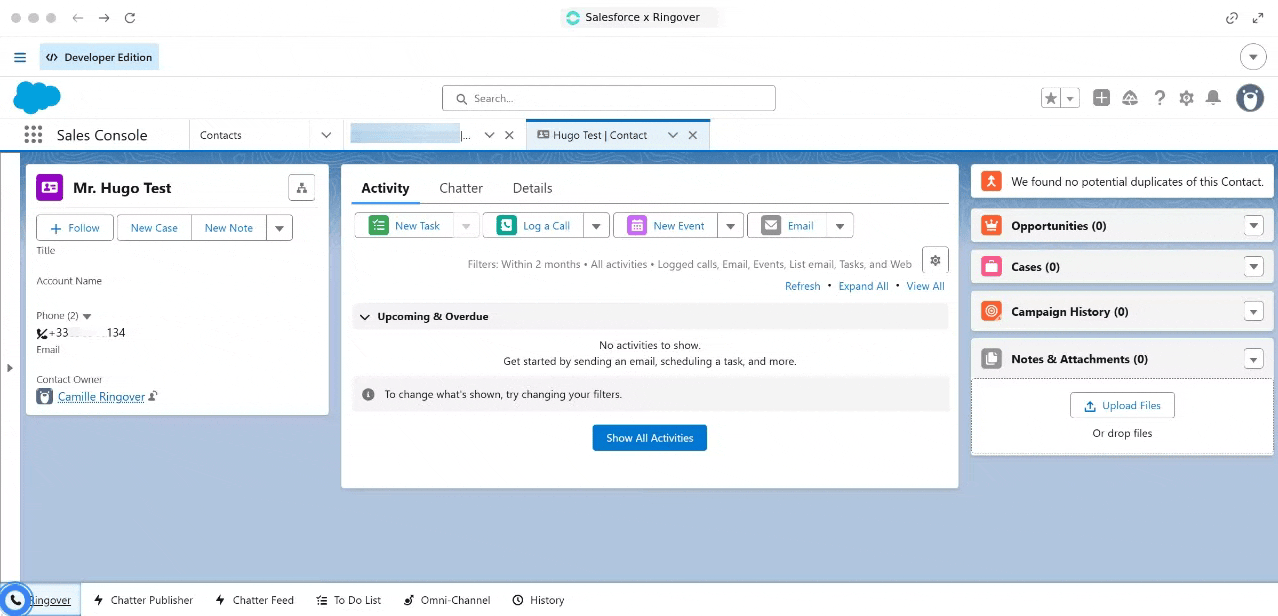
Task: Open Hugo Test tab actions chevron
Action: pyautogui.click(x=673, y=135)
